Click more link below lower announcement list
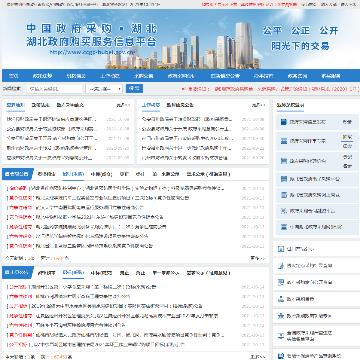 tap(257, 357)
